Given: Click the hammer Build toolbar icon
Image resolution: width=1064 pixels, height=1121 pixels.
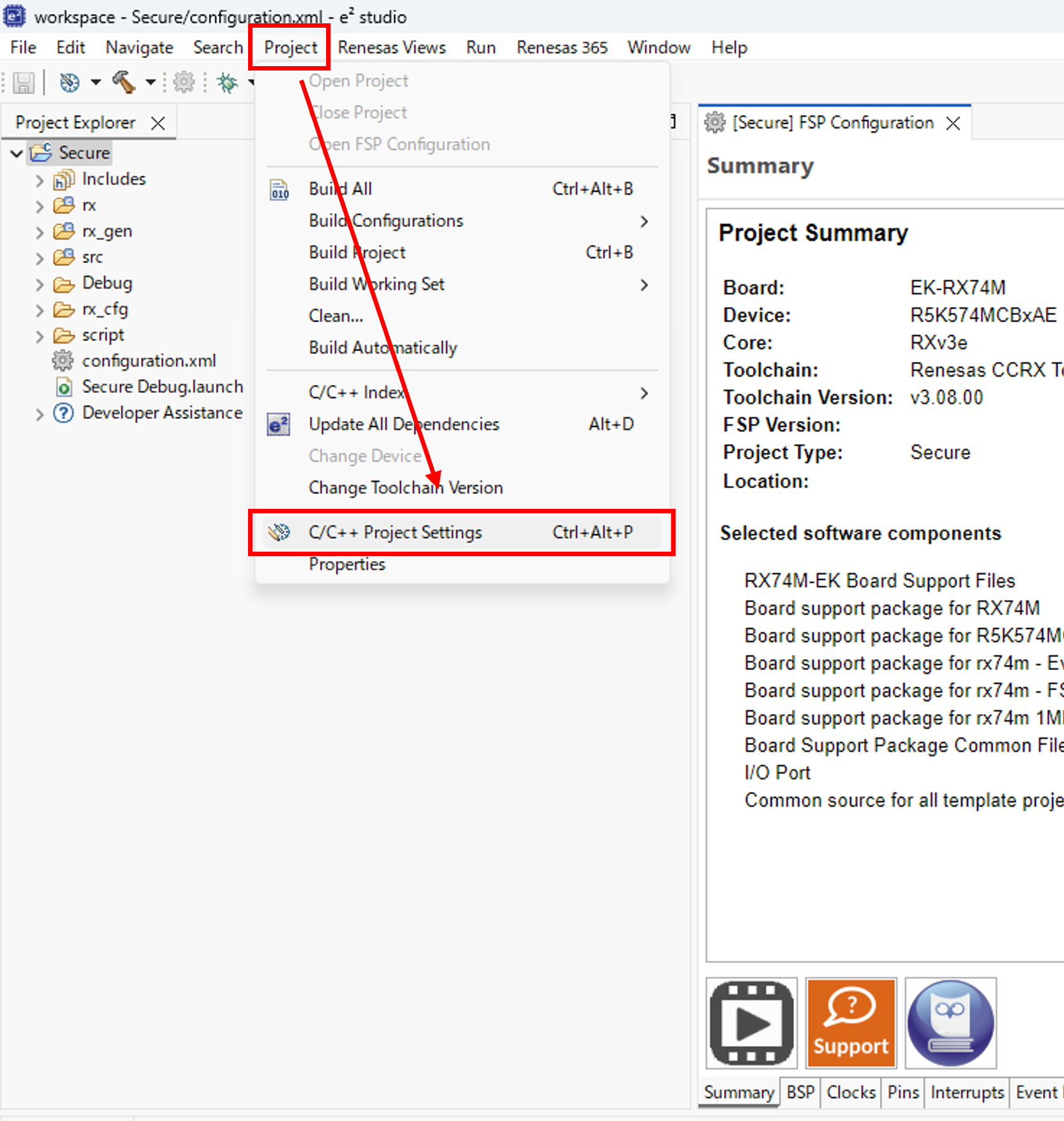Looking at the screenshot, I should coord(124,83).
